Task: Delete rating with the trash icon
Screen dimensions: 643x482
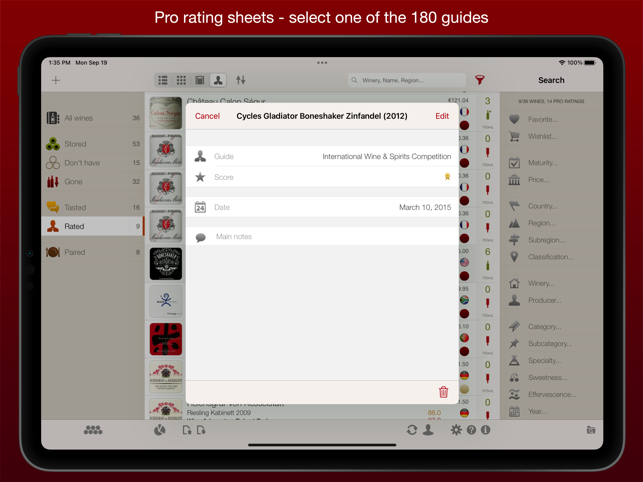Action: 443,392
